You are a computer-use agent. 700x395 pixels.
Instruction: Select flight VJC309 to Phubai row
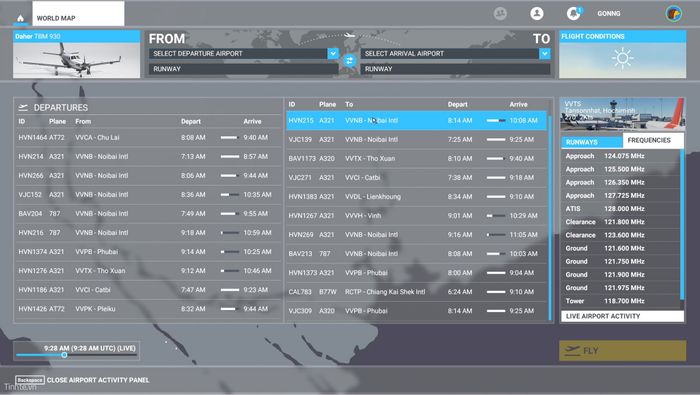tap(416, 311)
